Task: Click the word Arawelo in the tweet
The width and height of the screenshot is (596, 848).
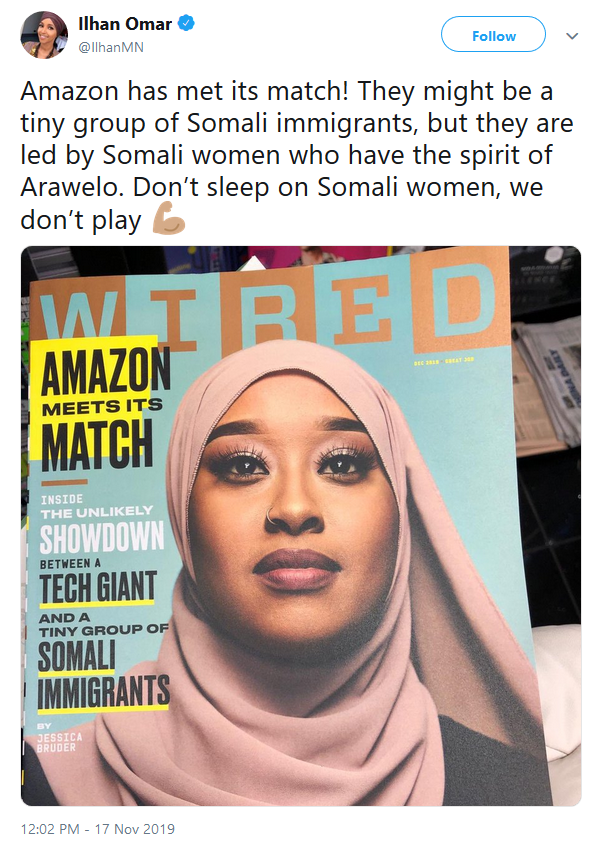Action: (72, 188)
